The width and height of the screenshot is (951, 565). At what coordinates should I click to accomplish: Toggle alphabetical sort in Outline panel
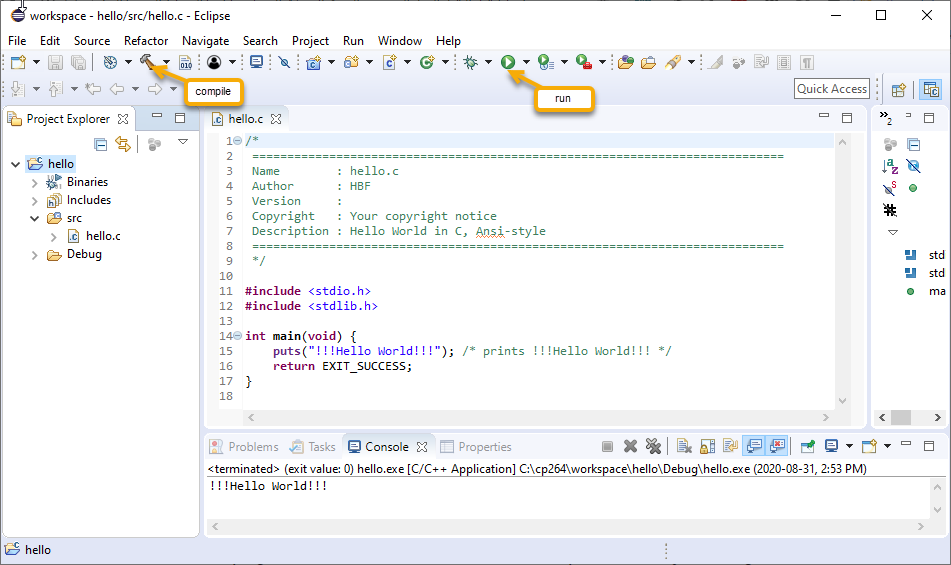890,166
